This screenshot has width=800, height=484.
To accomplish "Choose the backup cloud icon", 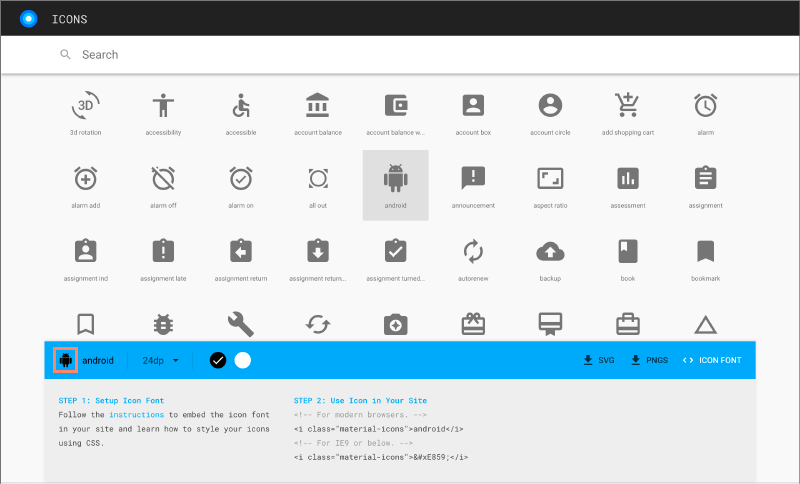I will click(x=550, y=252).
